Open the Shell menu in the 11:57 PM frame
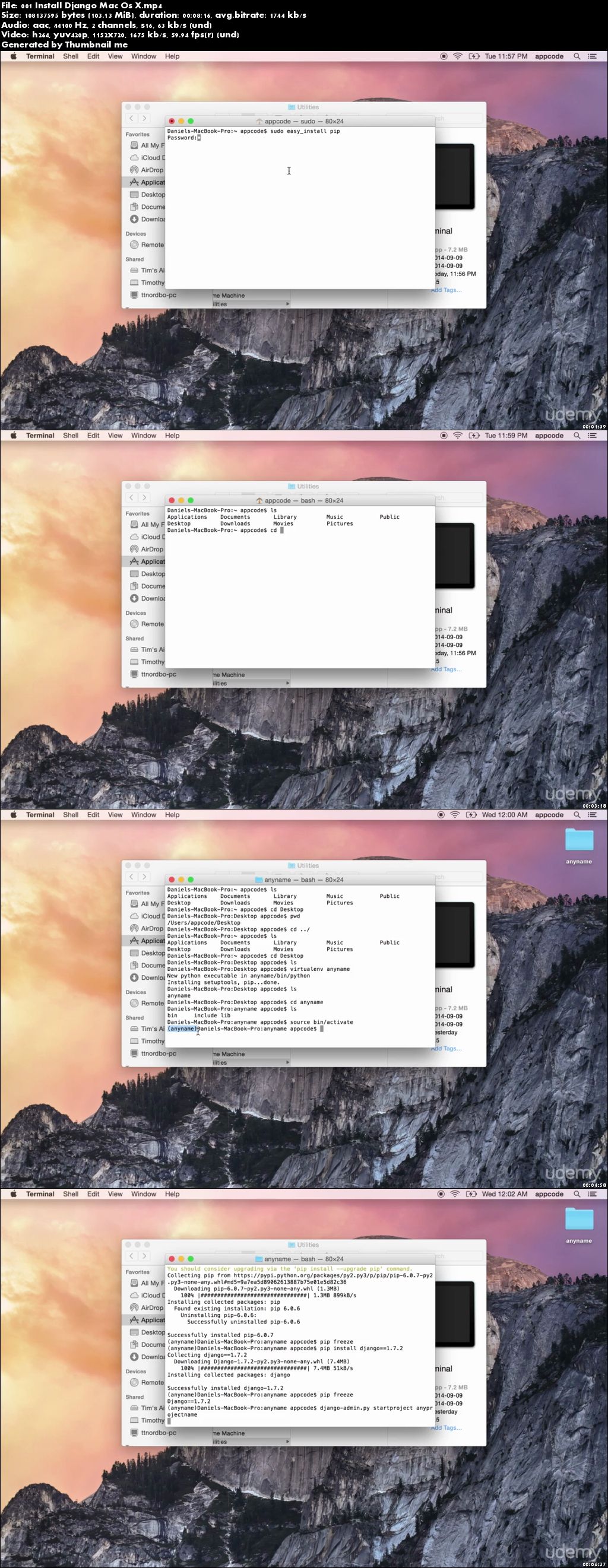 [x=71, y=56]
